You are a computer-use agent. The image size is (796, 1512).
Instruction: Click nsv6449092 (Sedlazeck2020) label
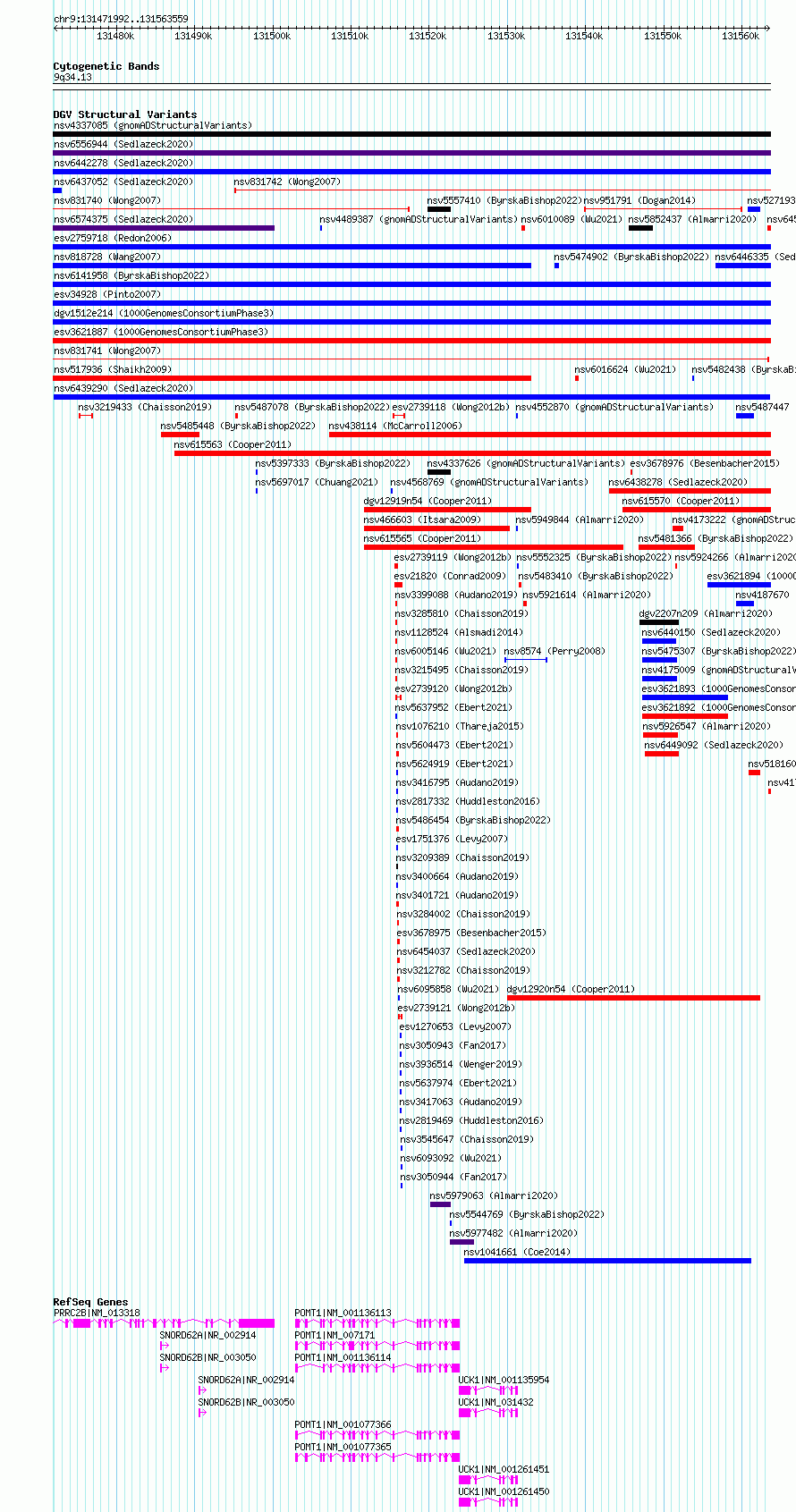(714, 745)
